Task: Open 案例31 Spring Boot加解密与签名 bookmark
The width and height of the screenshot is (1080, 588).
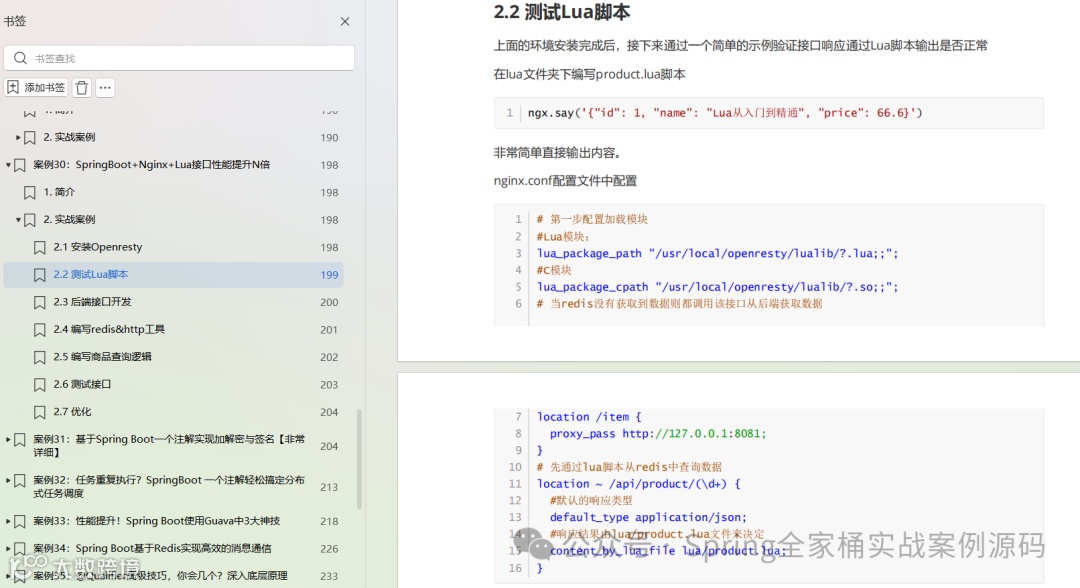Action: coord(169,445)
